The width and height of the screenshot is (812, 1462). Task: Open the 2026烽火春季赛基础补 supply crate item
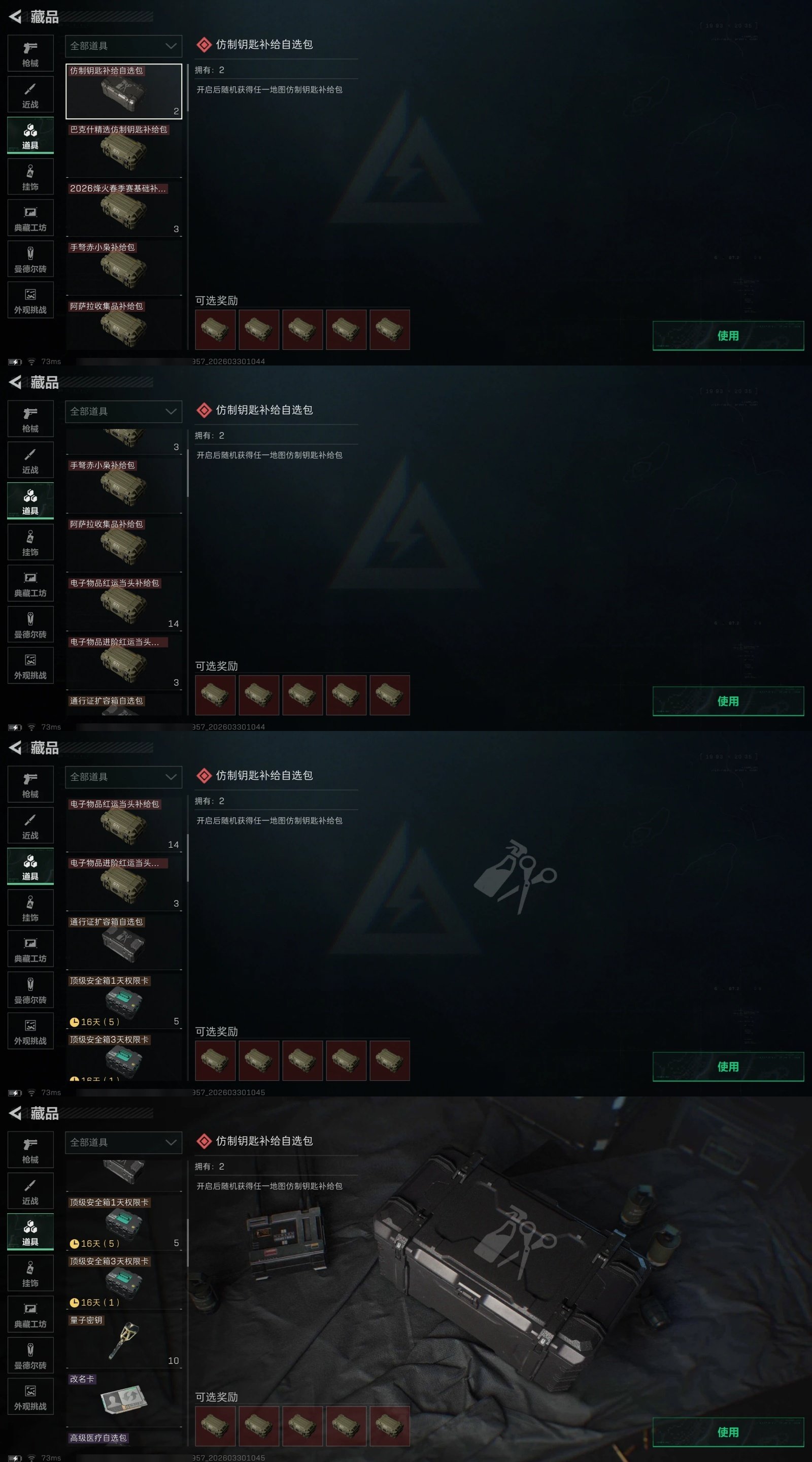click(x=124, y=209)
